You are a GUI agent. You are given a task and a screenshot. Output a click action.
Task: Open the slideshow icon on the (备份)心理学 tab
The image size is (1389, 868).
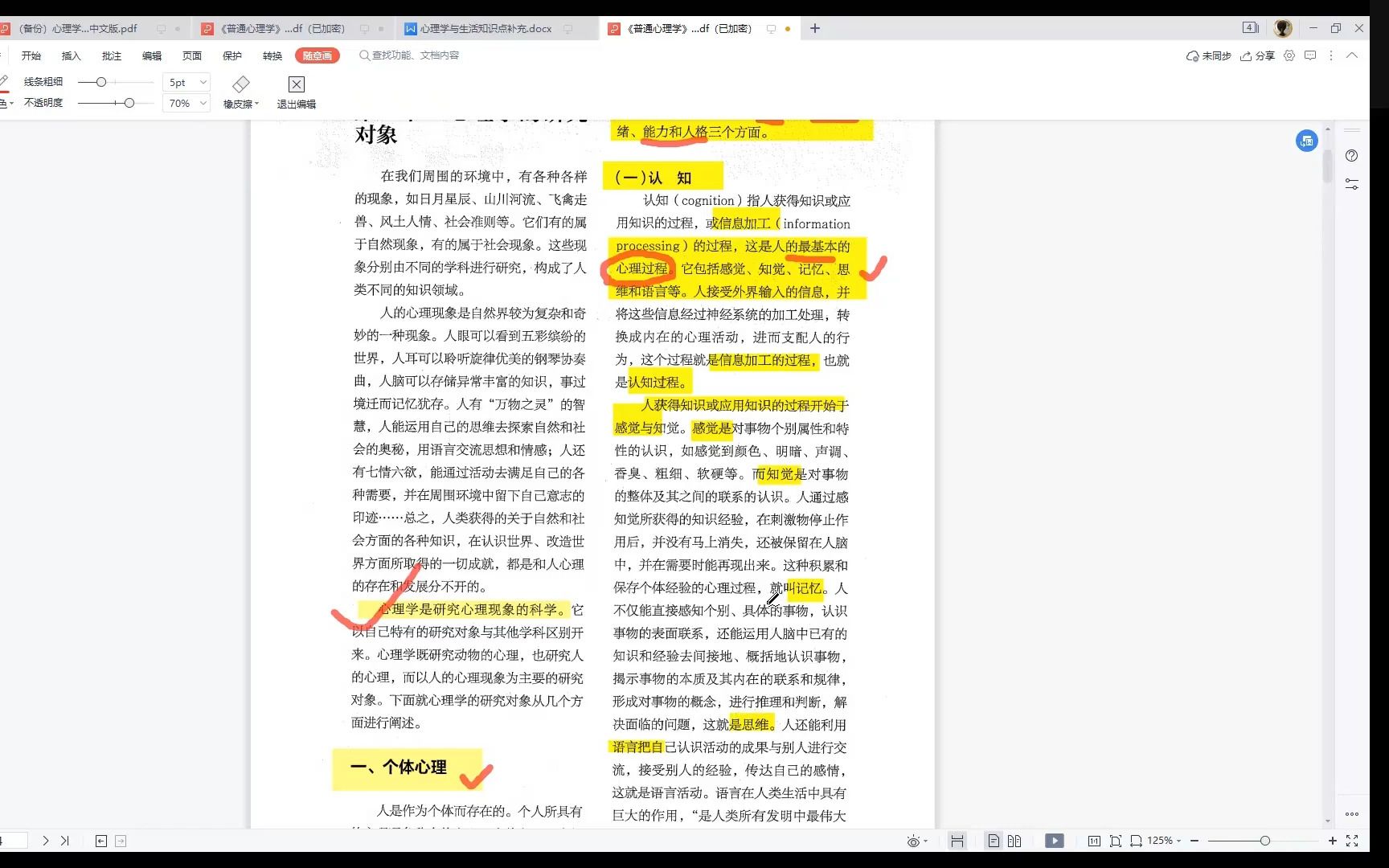tap(161, 28)
